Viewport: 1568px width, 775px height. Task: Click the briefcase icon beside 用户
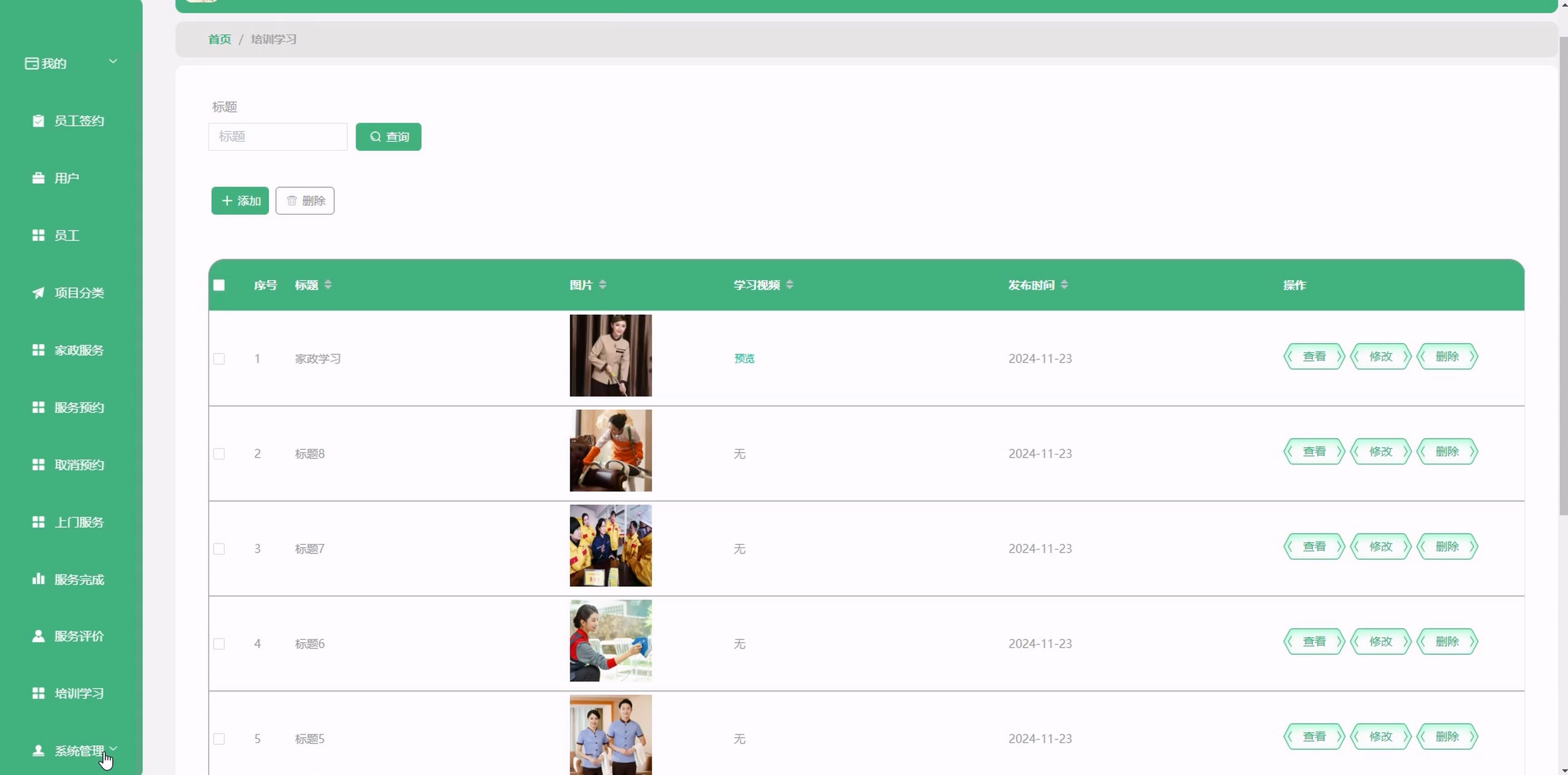pyautogui.click(x=38, y=178)
